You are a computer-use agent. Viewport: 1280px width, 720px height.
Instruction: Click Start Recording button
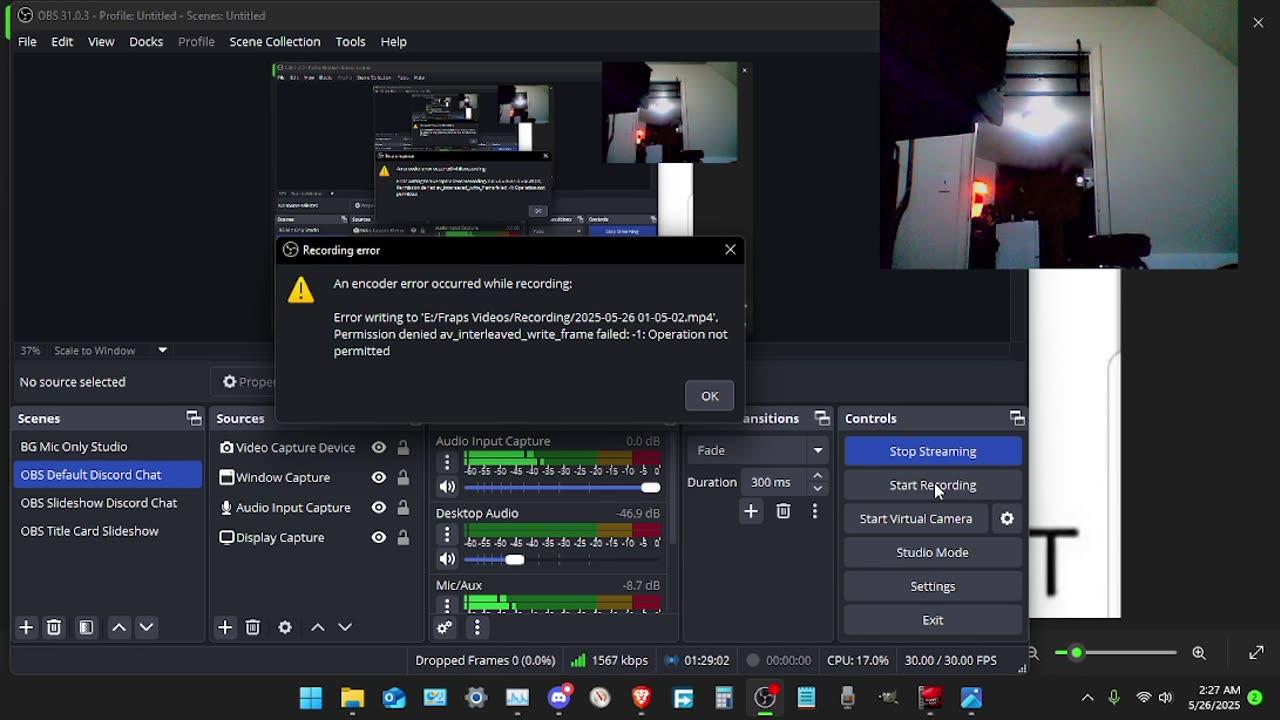point(933,485)
